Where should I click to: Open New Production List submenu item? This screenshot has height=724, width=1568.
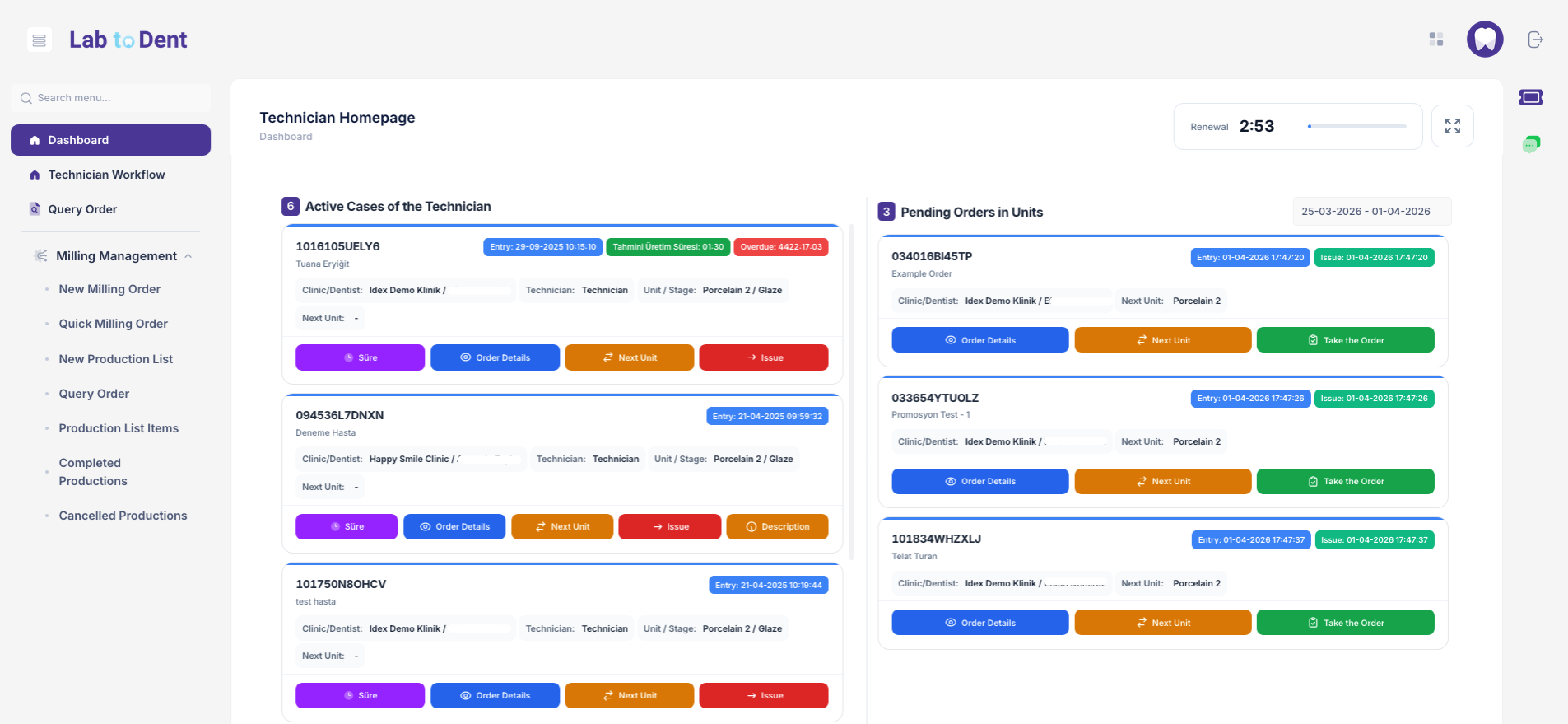coord(115,359)
